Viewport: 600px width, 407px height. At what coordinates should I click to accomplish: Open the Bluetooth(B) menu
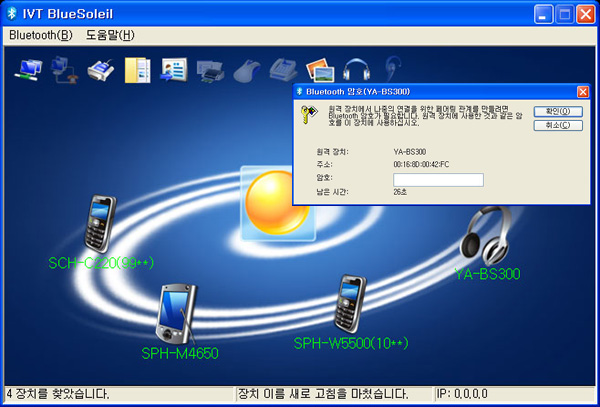[x=41, y=35]
